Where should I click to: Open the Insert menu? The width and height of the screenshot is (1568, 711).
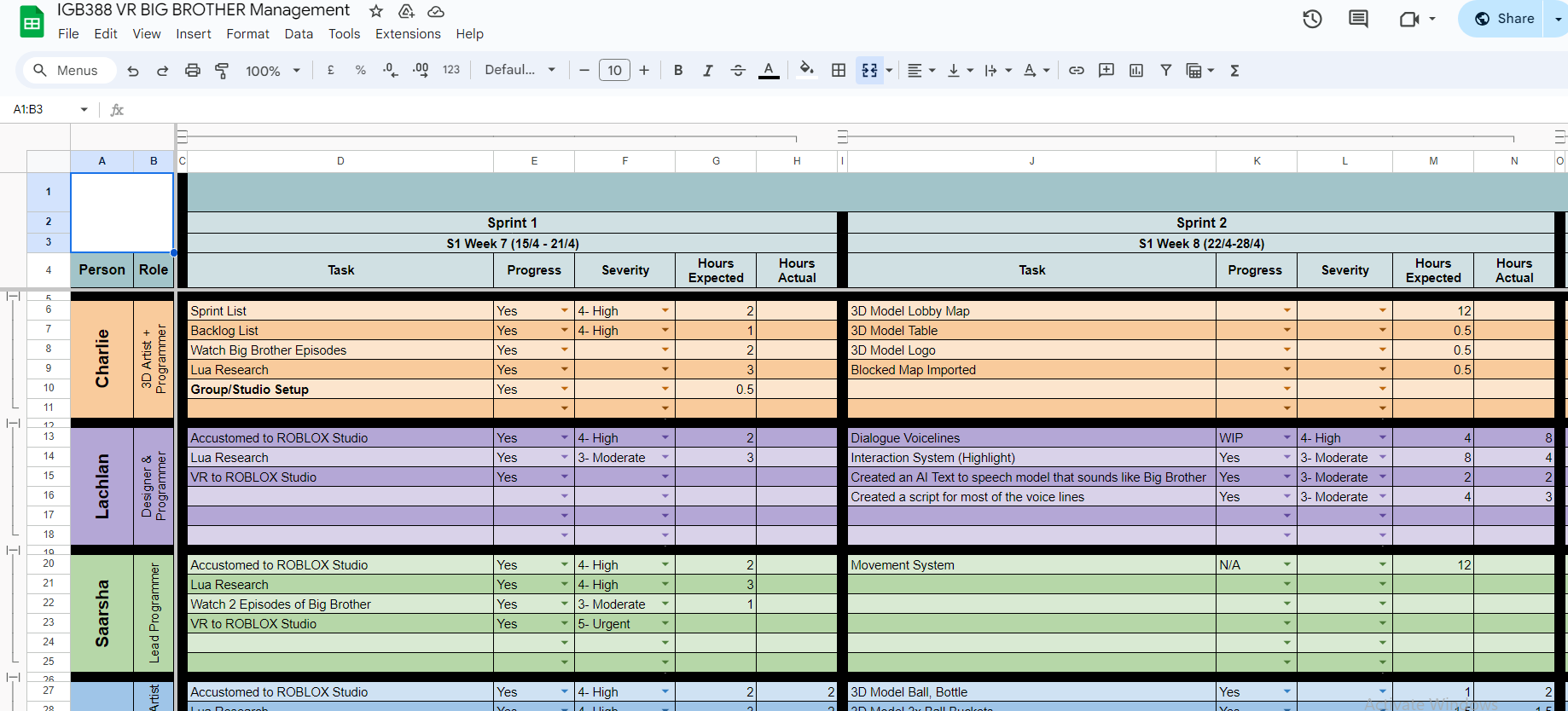pos(194,34)
